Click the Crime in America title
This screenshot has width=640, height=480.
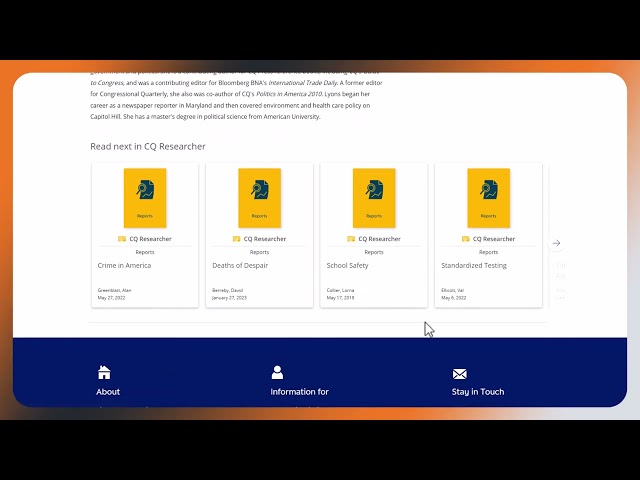(124, 265)
